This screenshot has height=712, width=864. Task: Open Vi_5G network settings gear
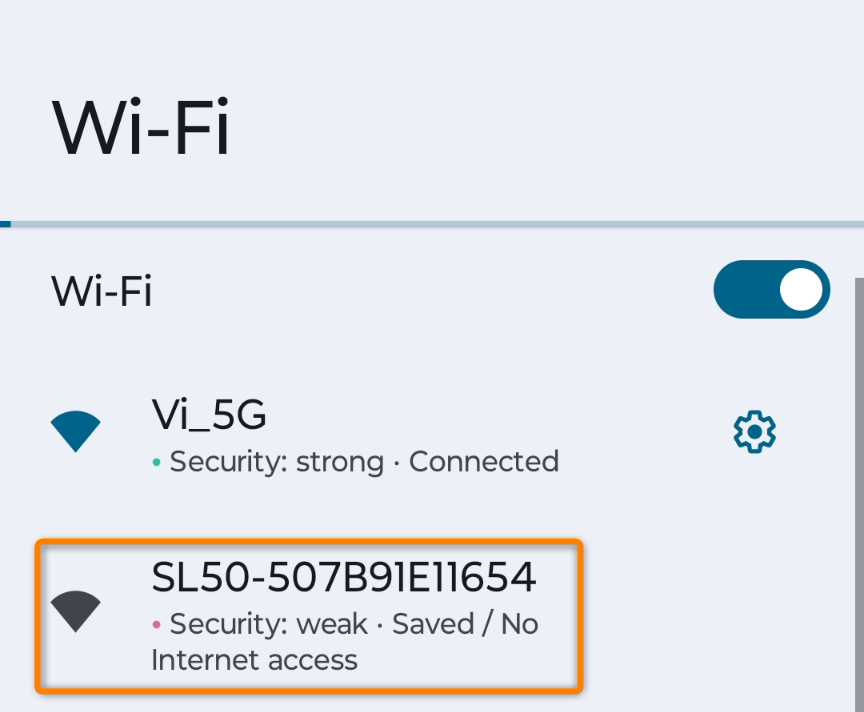pos(754,431)
